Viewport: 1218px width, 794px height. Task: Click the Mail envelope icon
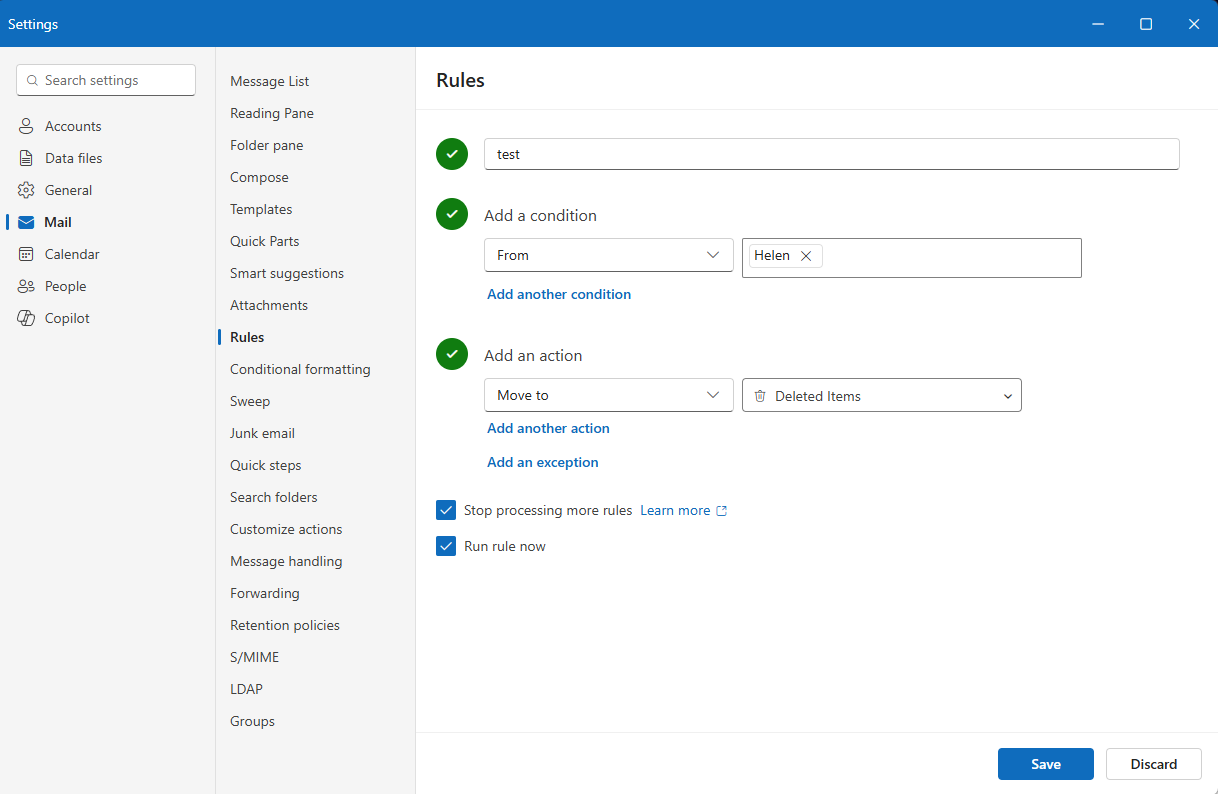tap(26, 222)
